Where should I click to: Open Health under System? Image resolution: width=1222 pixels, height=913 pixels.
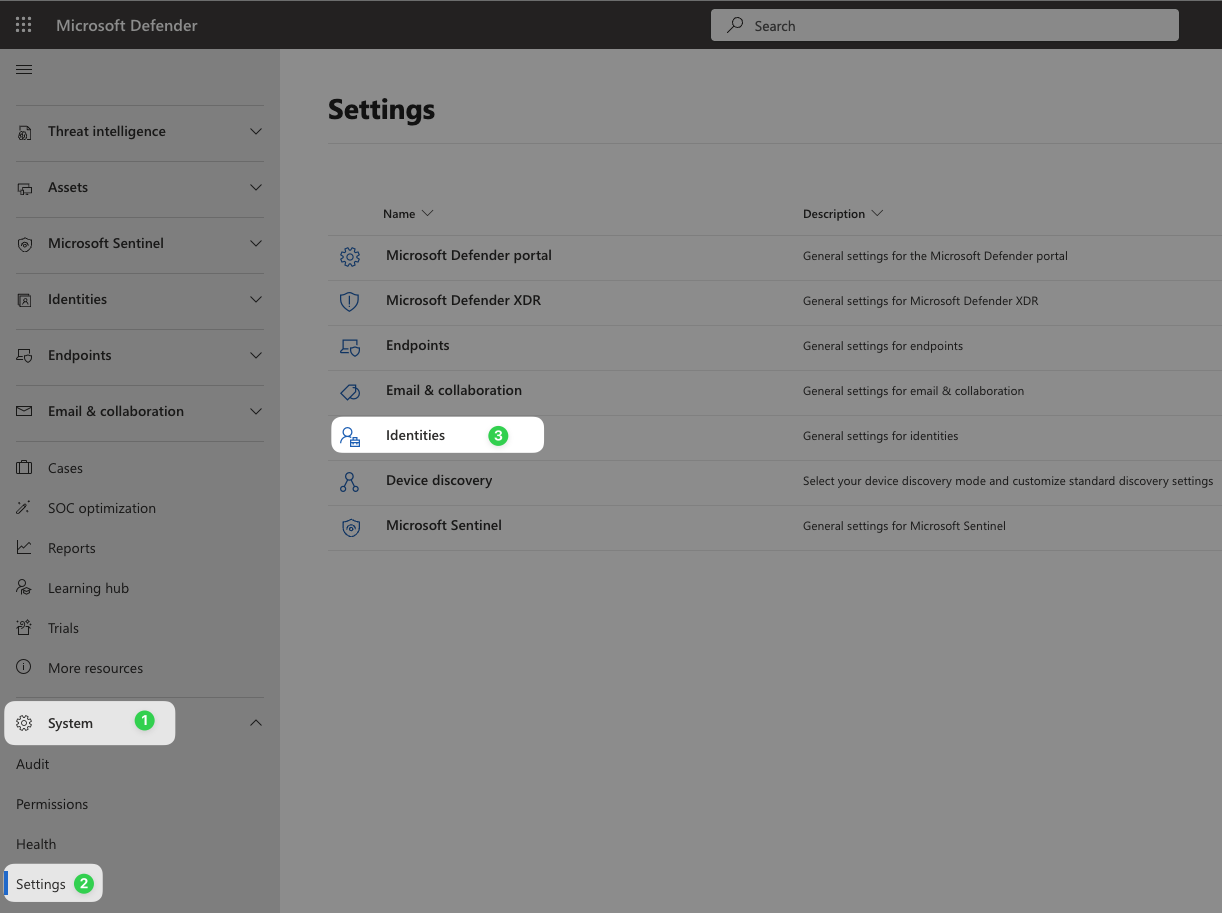[x=36, y=844]
